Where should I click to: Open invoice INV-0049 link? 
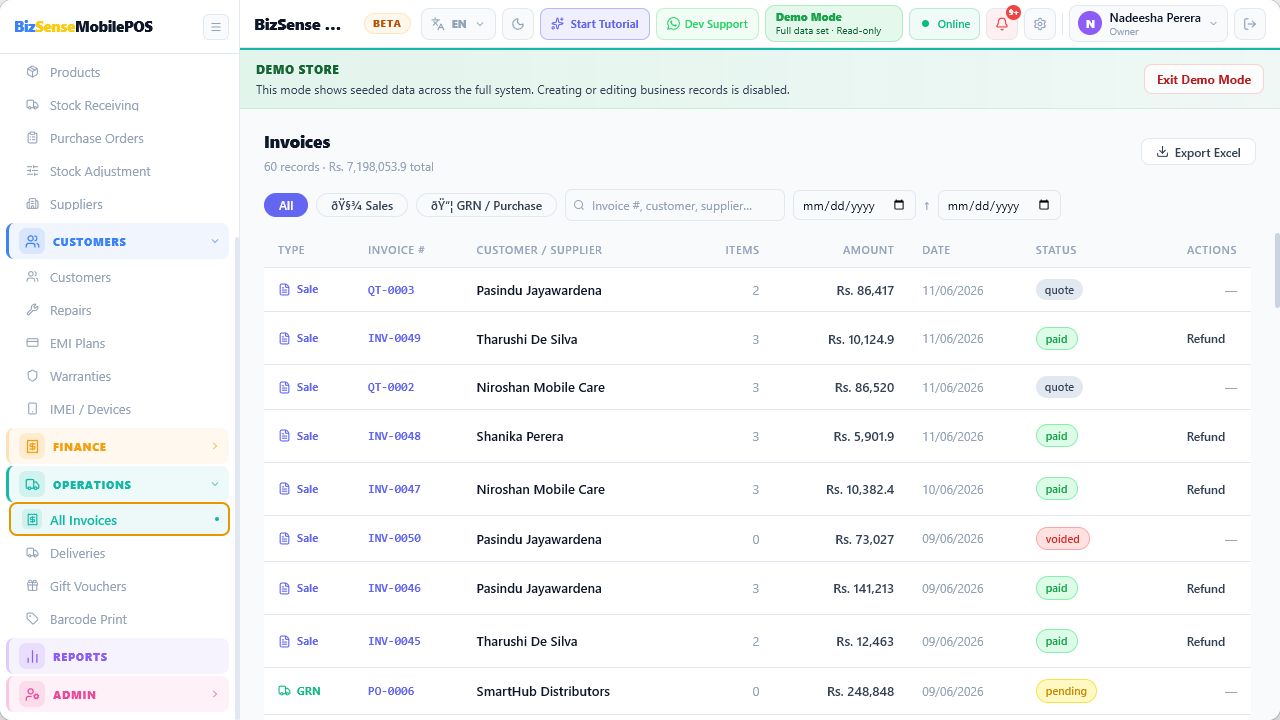point(394,338)
